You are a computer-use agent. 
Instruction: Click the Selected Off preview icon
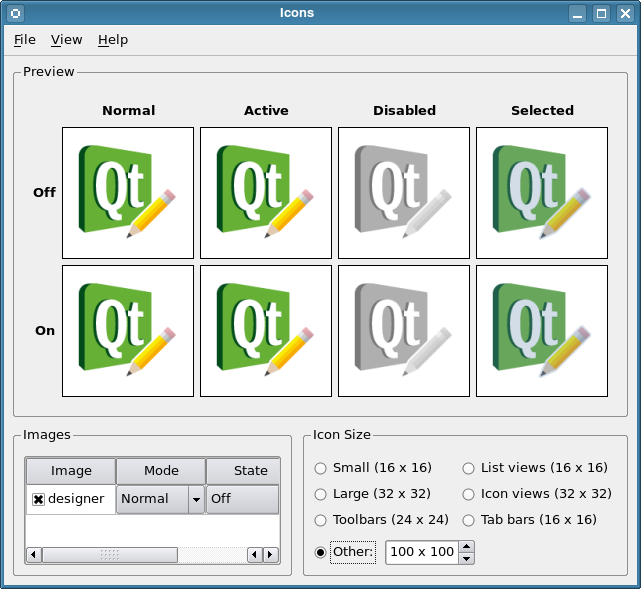[x=542, y=193]
